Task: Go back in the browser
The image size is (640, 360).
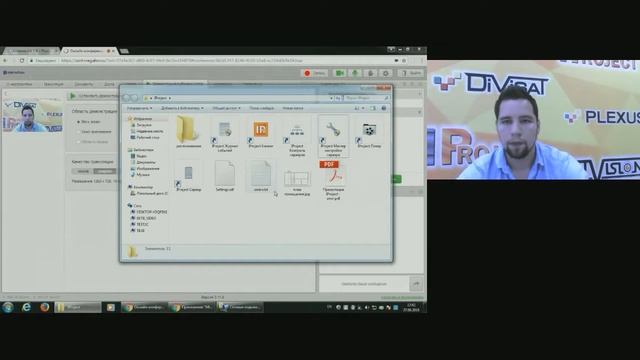Action: 5,60
